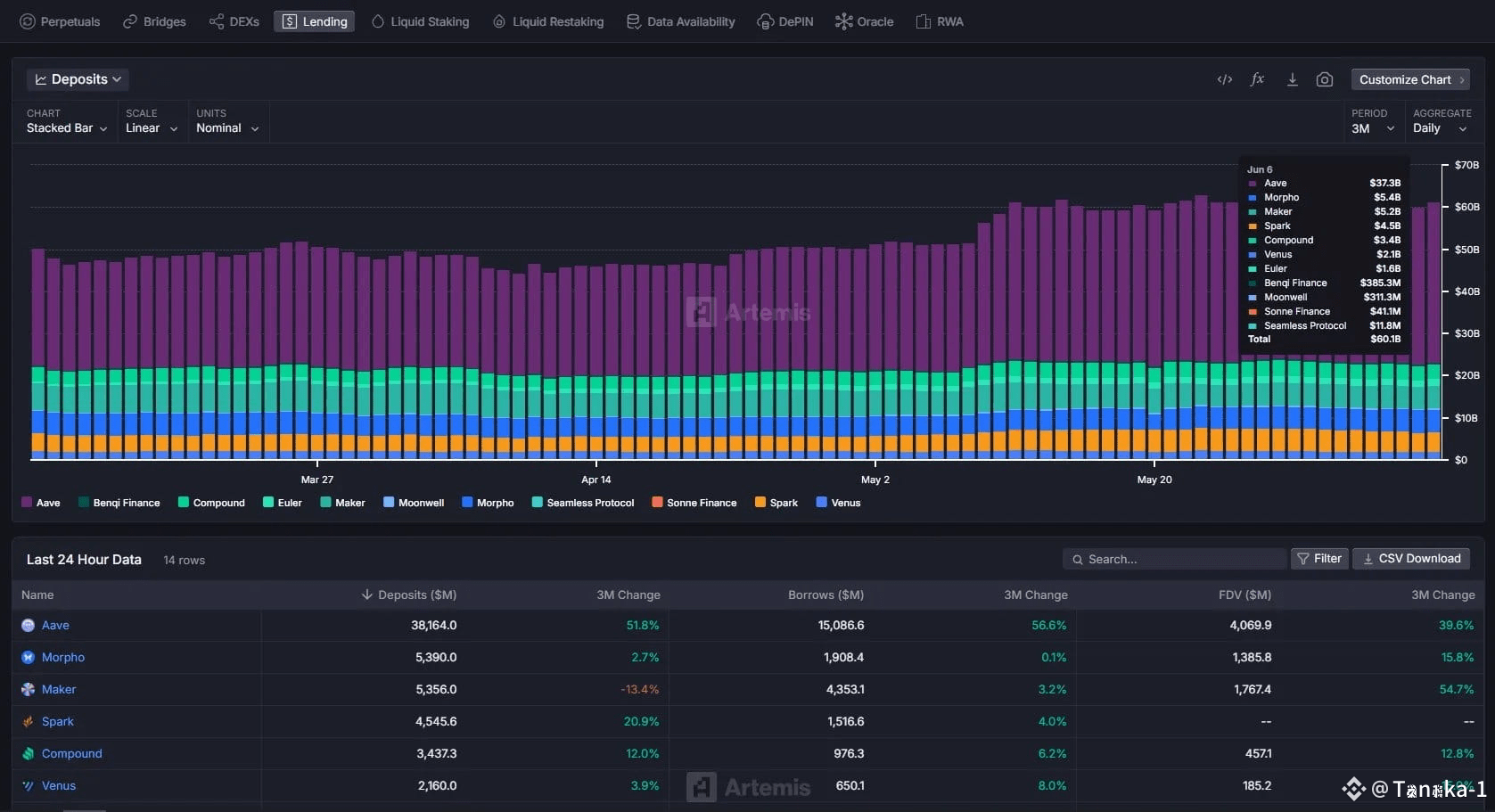This screenshot has width=1495, height=812.
Task: Focus the table Search field
Action: click(x=1173, y=559)
